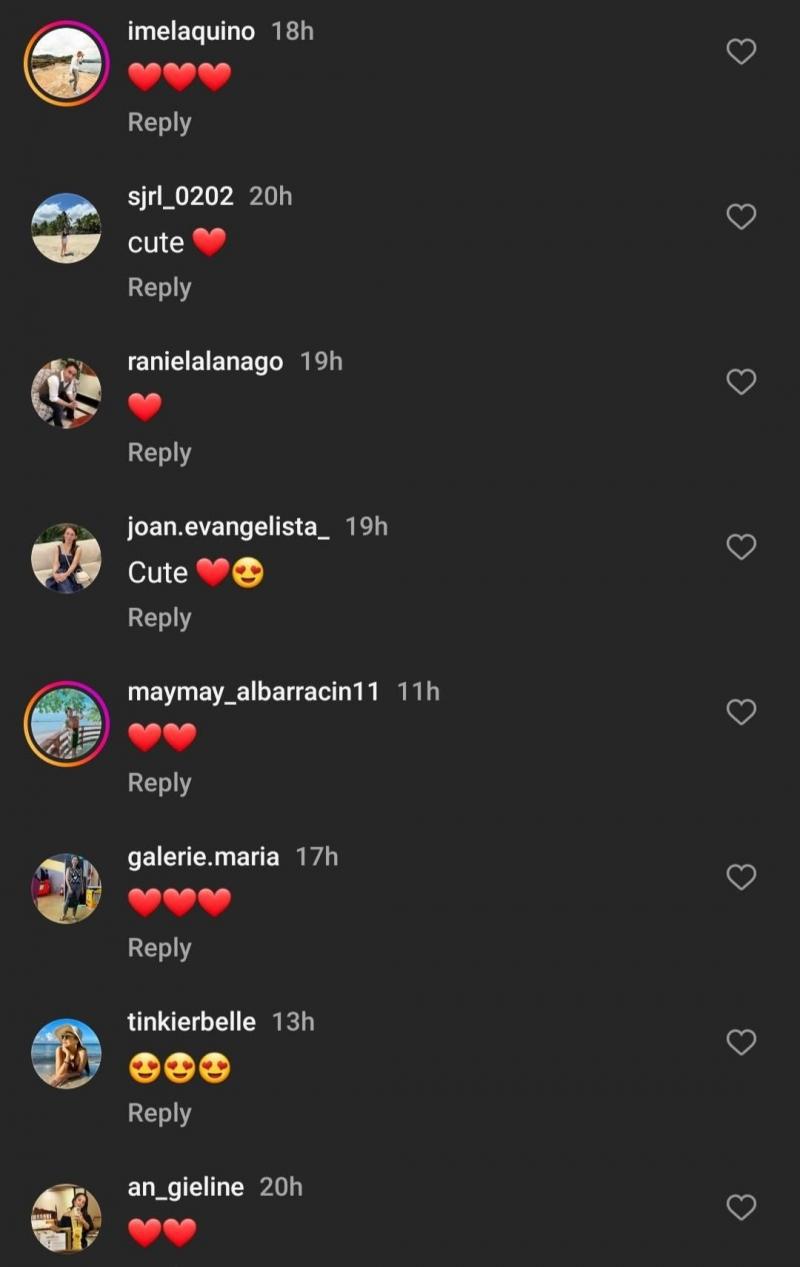The height and width of the screenshot is (1267, 800).
Task: Open tinkierbelle's profile via username
Action: pyautogui.click(x=191, y=1022)
